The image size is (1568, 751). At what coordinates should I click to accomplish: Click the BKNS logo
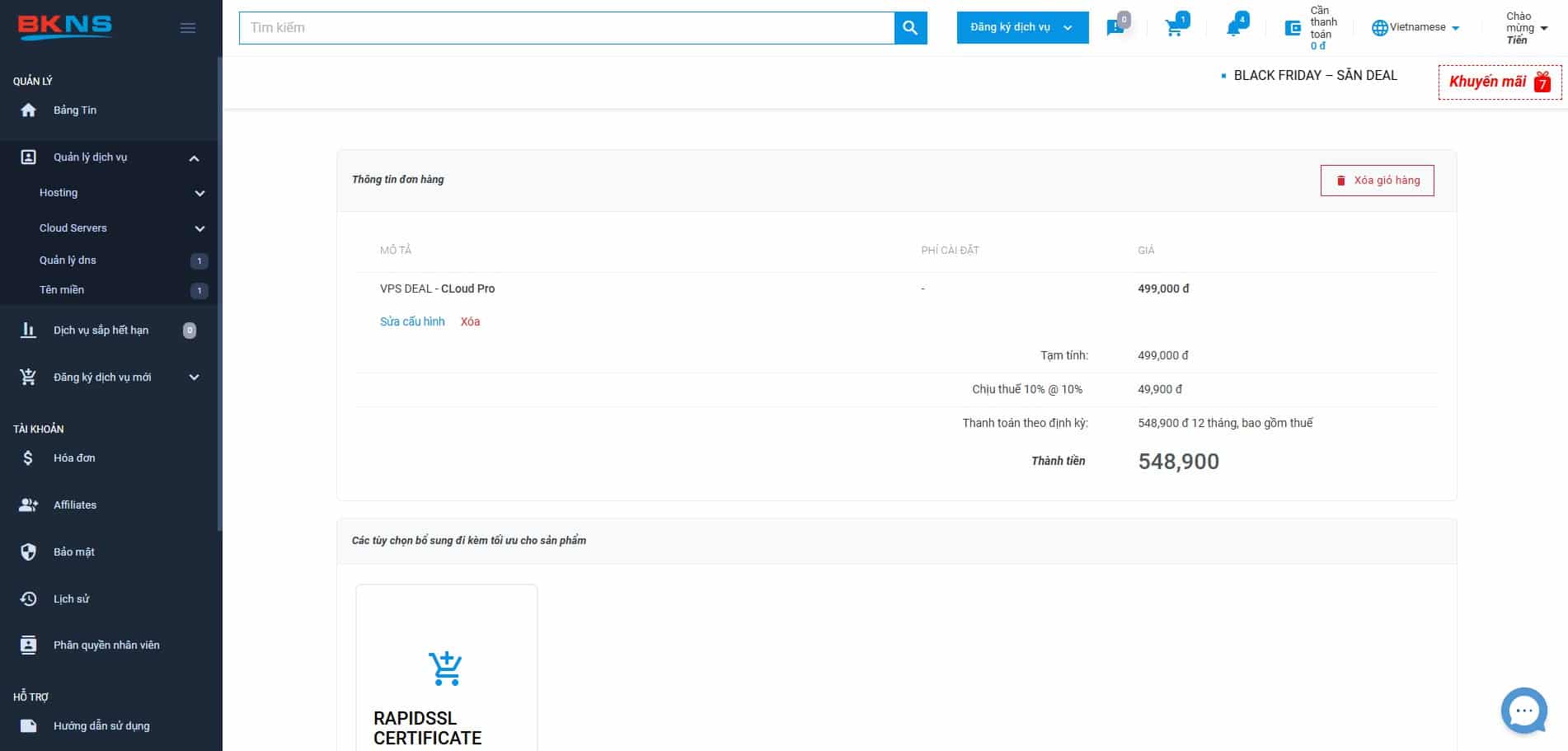tap(65, 26)
